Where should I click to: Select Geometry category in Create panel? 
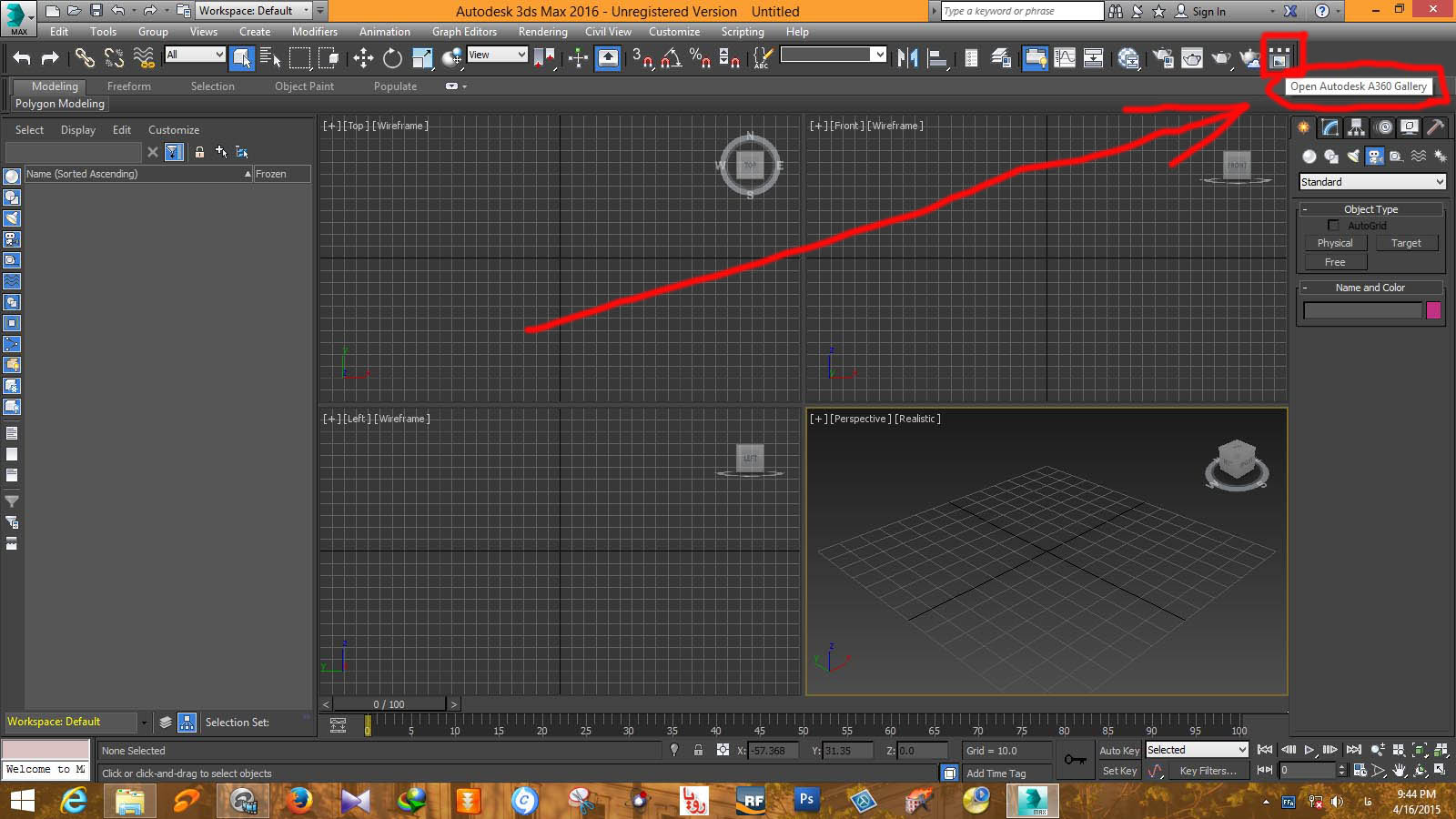click(x=1309, y=157)
